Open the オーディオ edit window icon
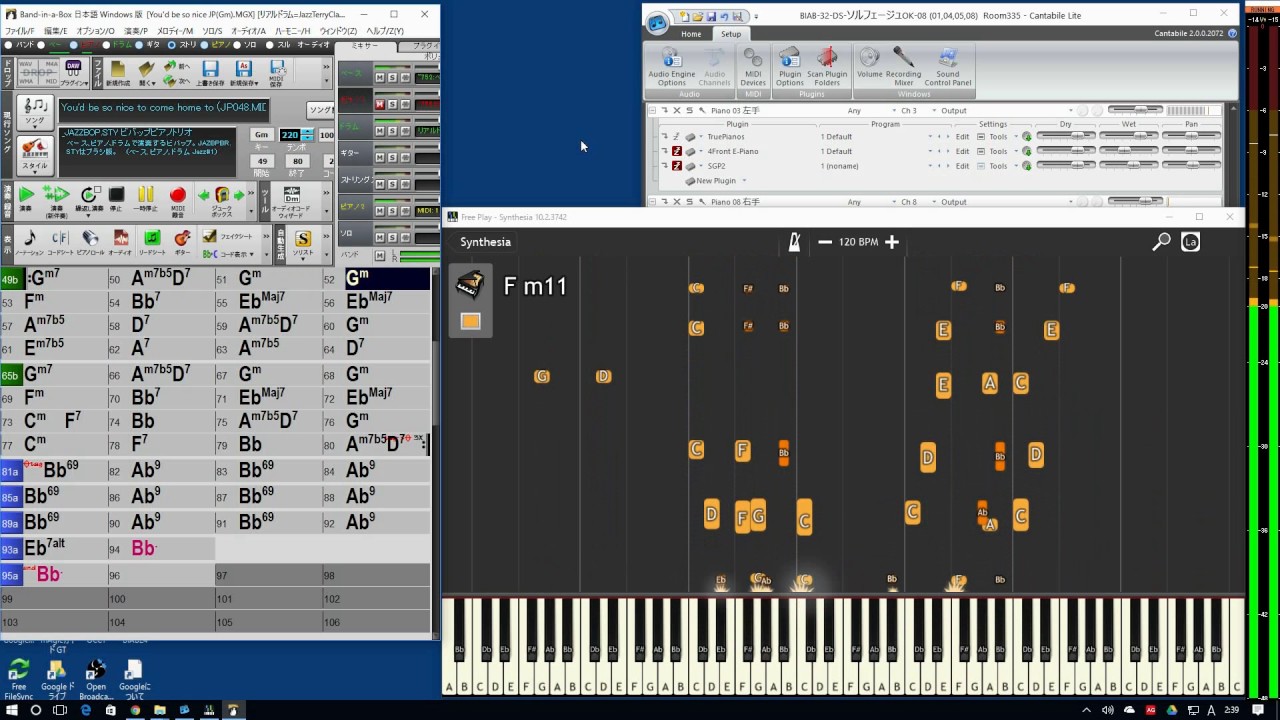Screen dimensions: 1280x720 coord(121,240)
